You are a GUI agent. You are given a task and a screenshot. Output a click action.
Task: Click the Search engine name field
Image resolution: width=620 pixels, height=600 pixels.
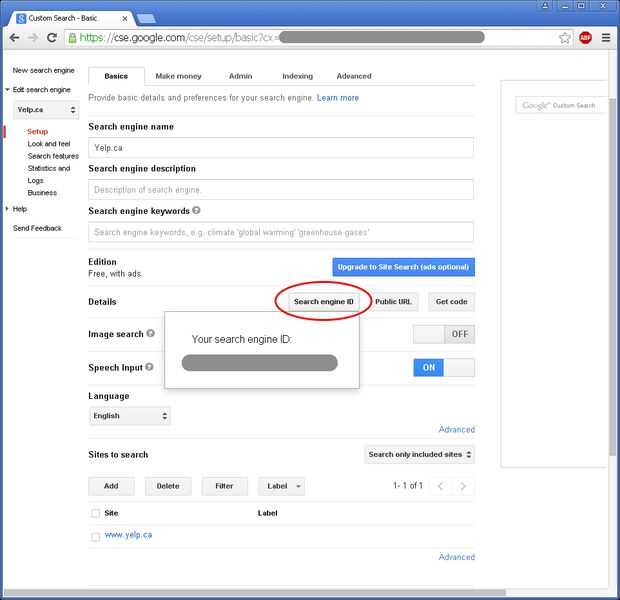tap(281, 148)
